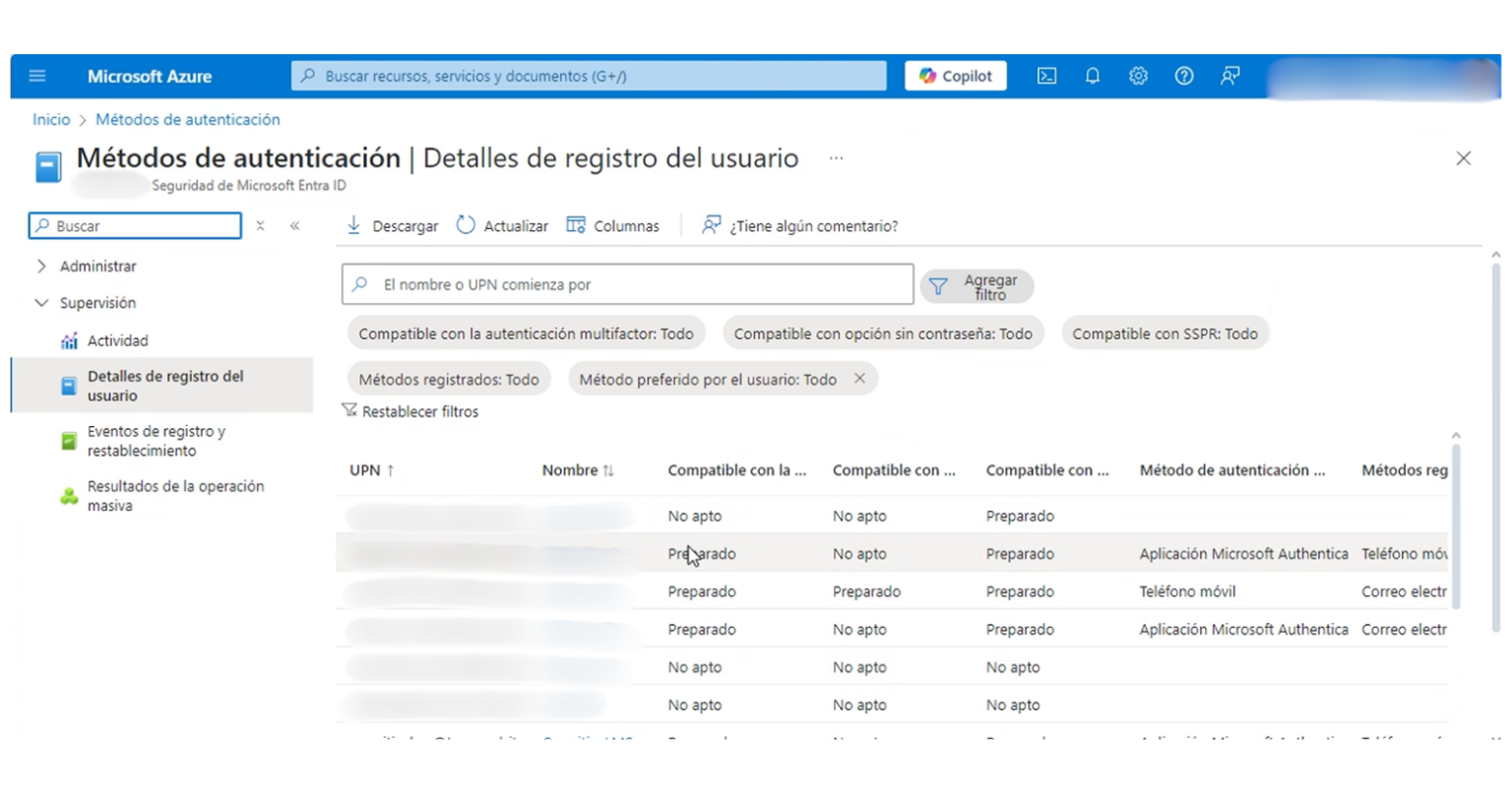Click the Actividad icon in the sidebar
This screenshot has width=1512, height=794.
click(68, 340)
